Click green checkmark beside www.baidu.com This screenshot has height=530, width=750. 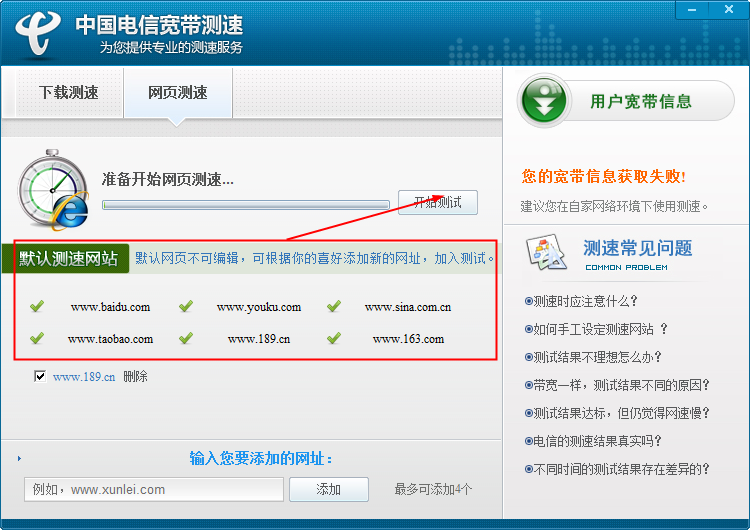tap(37, 306)
